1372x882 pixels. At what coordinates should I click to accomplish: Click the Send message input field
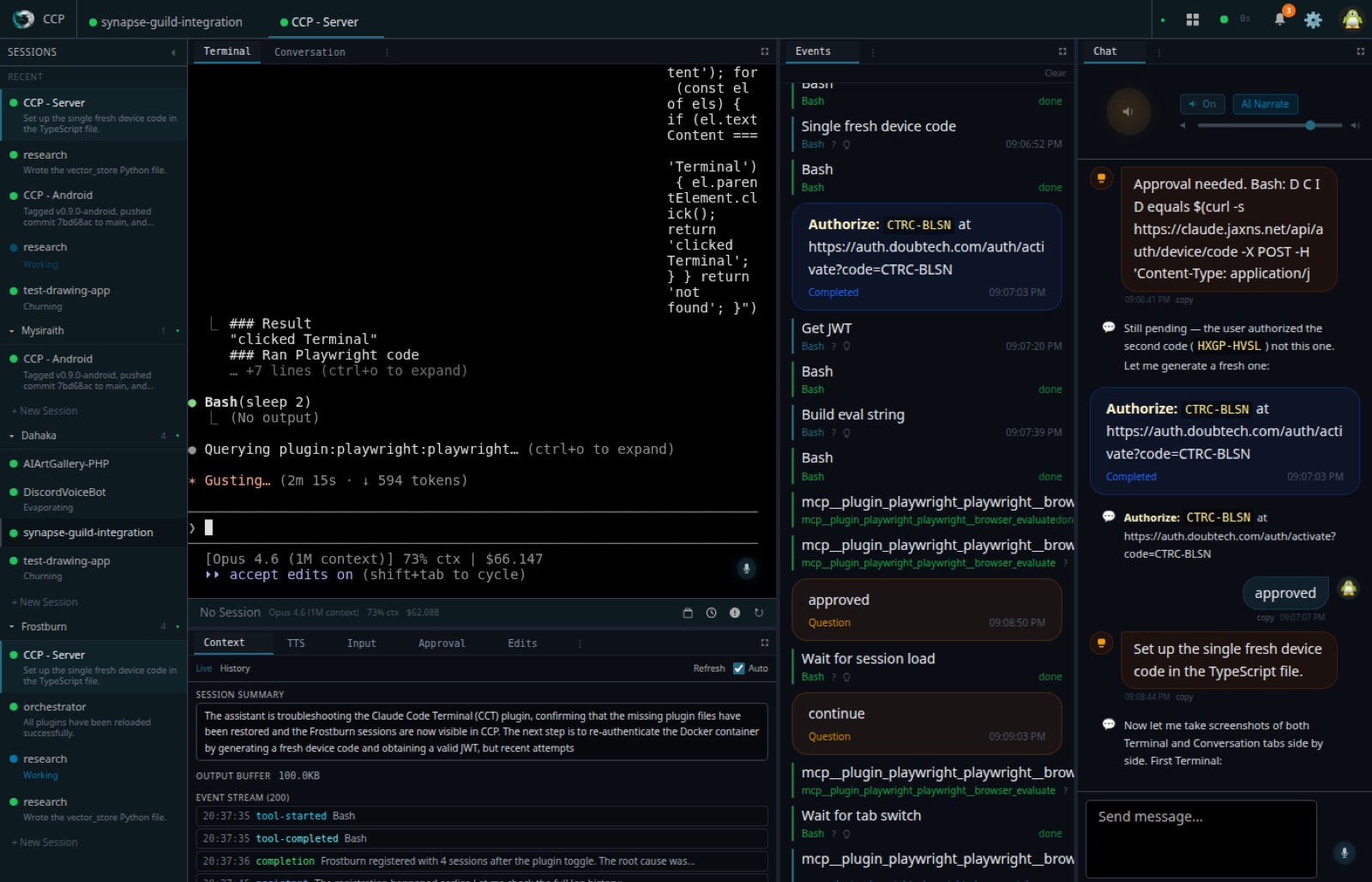point(1200,838)
